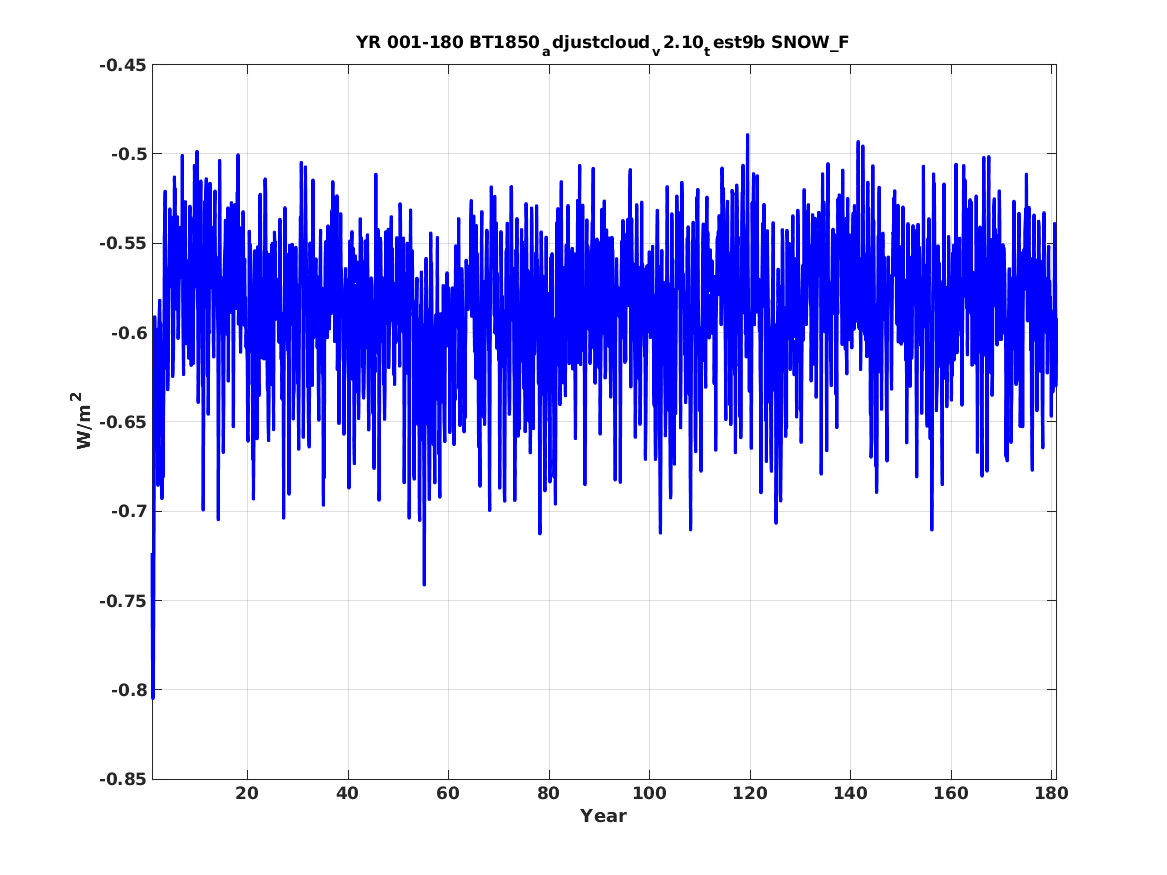
Task: Click the x-axis tick label 160
Action: [951, 793]
